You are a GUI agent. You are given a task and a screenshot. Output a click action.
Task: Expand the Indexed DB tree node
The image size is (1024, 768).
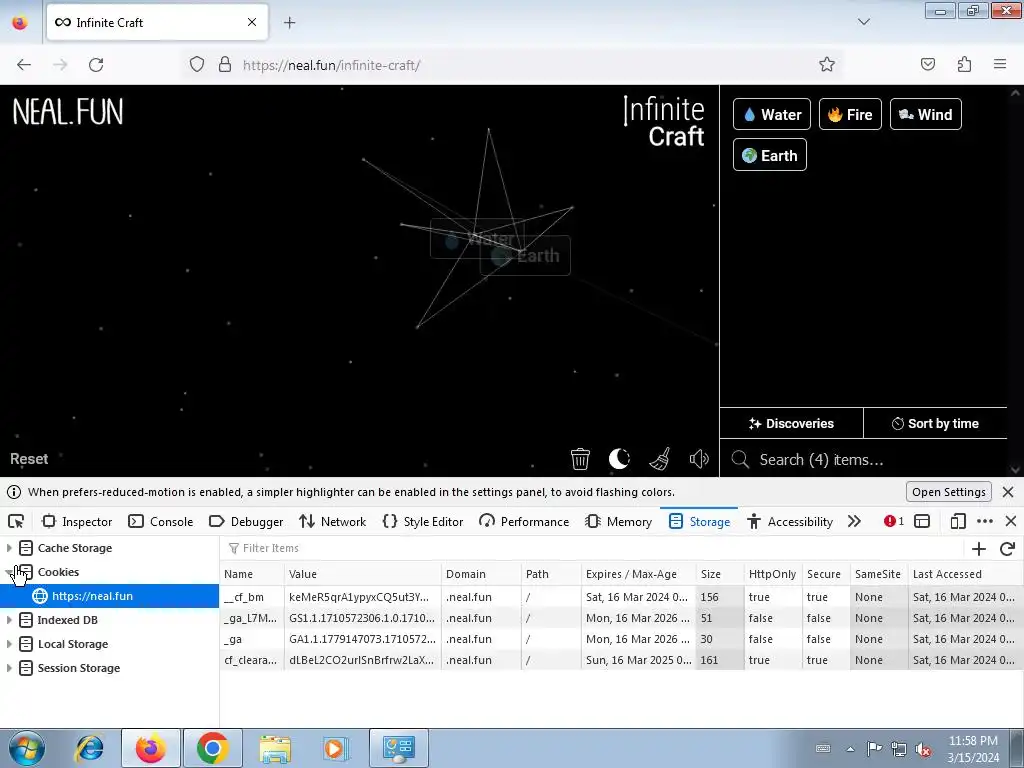tap(9, 620)
